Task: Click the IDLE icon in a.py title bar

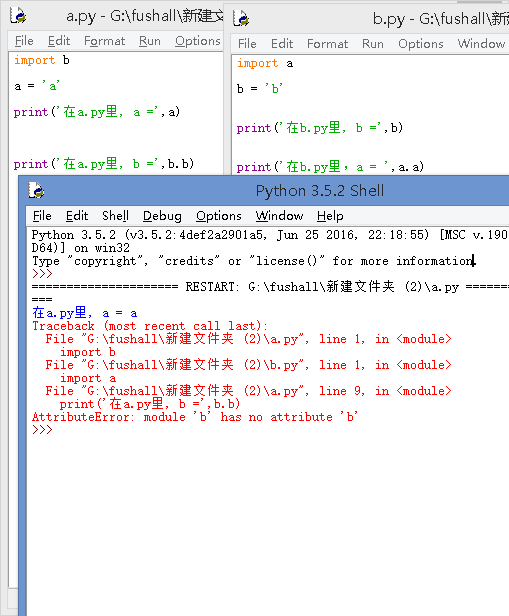Action: click(x=18, y=16)
